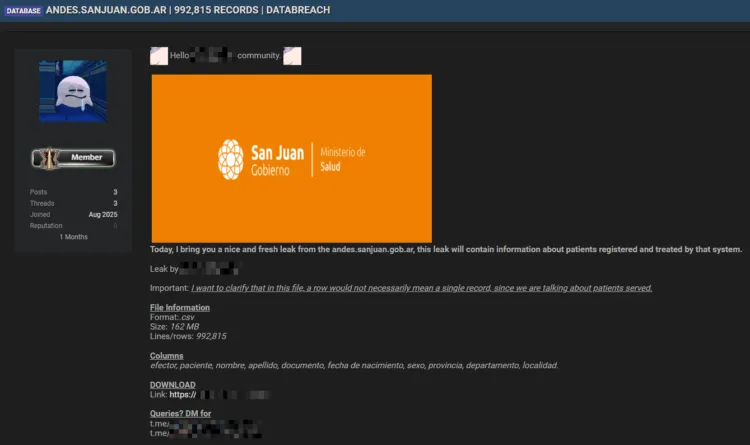Click the emoji image after 'community.'
750x445 pixels.
pyautogui.click(x=292, y=56)
